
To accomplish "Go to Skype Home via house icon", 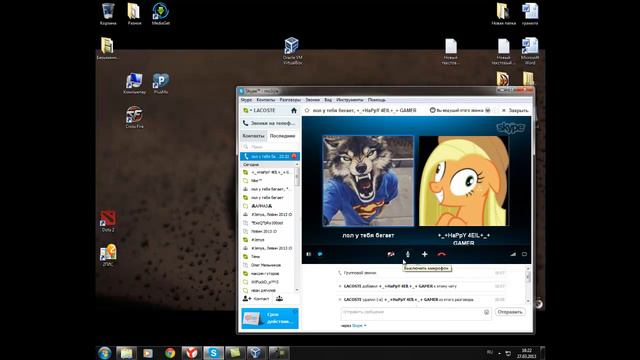I will click(294, 111).
